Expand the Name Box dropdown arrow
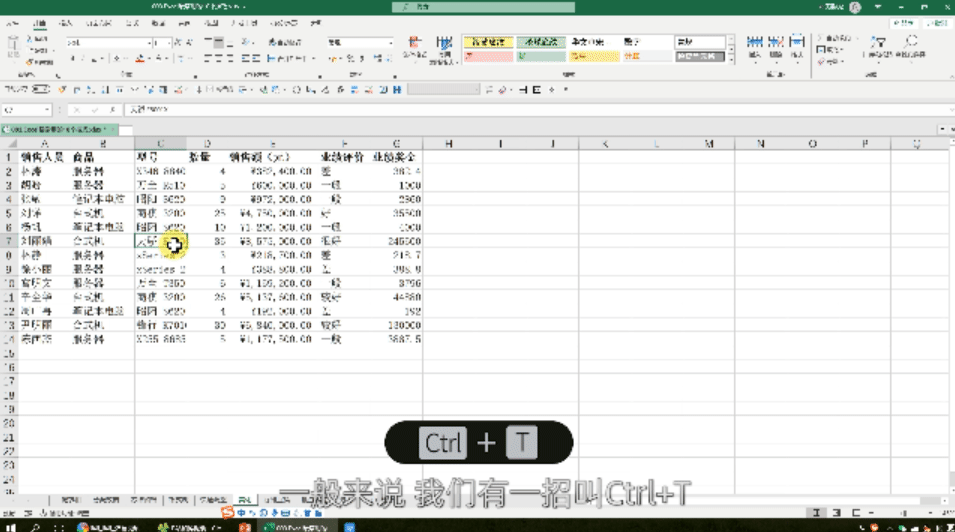955x532 pixels. click(x=46, y=109)
